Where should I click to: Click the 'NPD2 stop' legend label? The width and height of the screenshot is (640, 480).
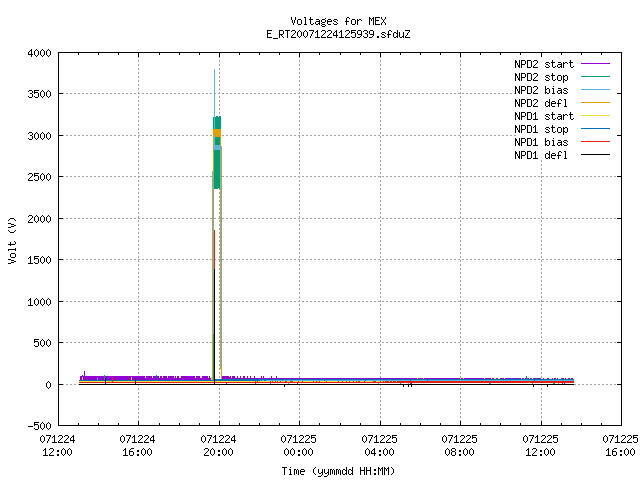pos(541,77)
